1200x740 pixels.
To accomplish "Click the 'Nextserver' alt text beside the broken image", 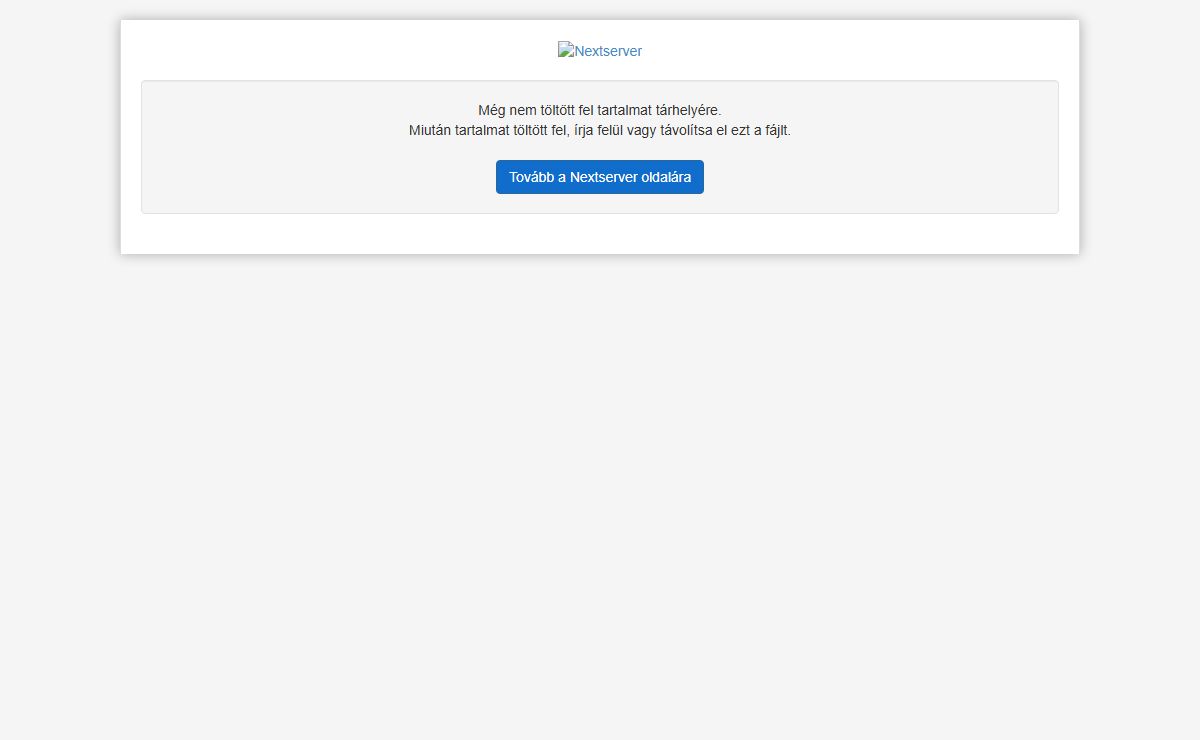I will click(608, 51).
